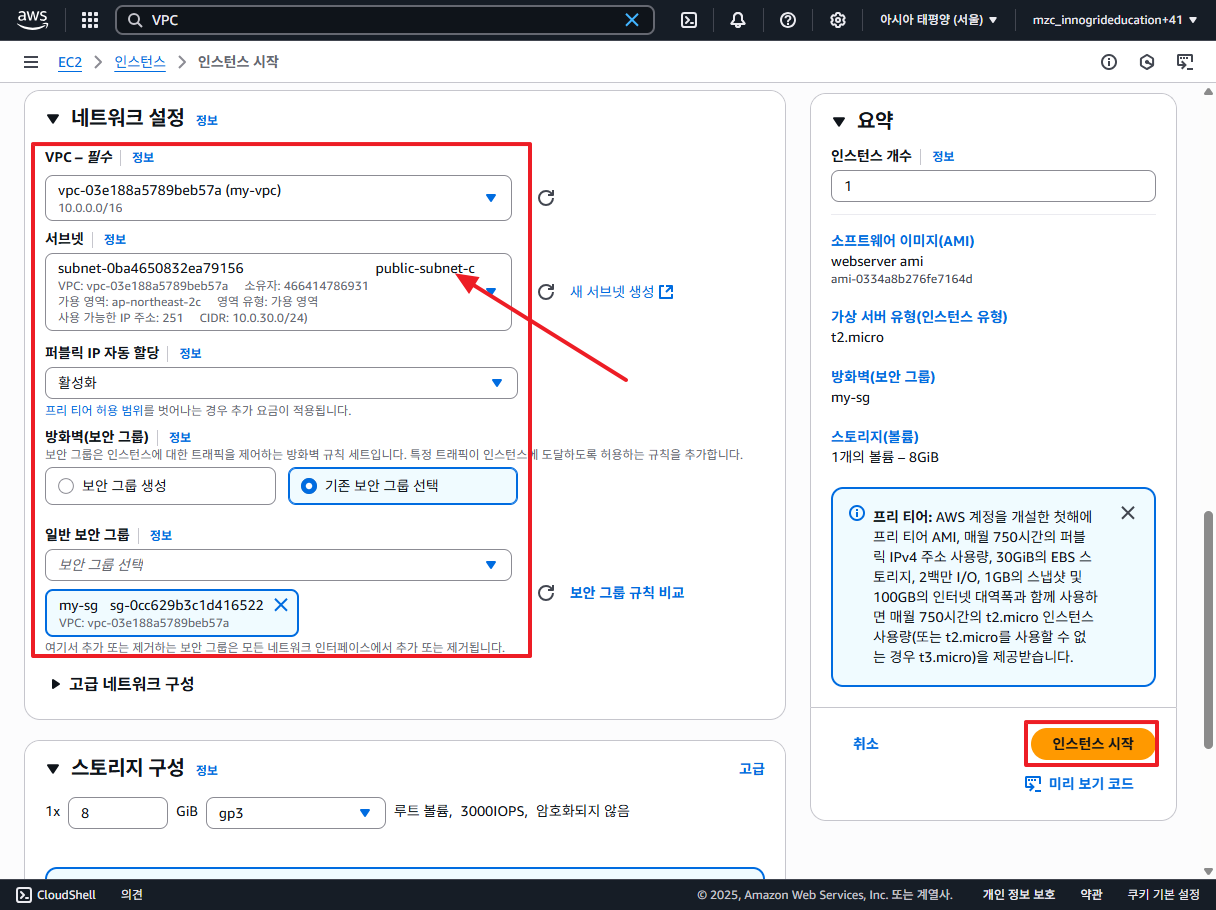Open the 정보 link next to 인스턴스 개수
Viewport: 1216px width, 910px height.
(x=944, y=157)
